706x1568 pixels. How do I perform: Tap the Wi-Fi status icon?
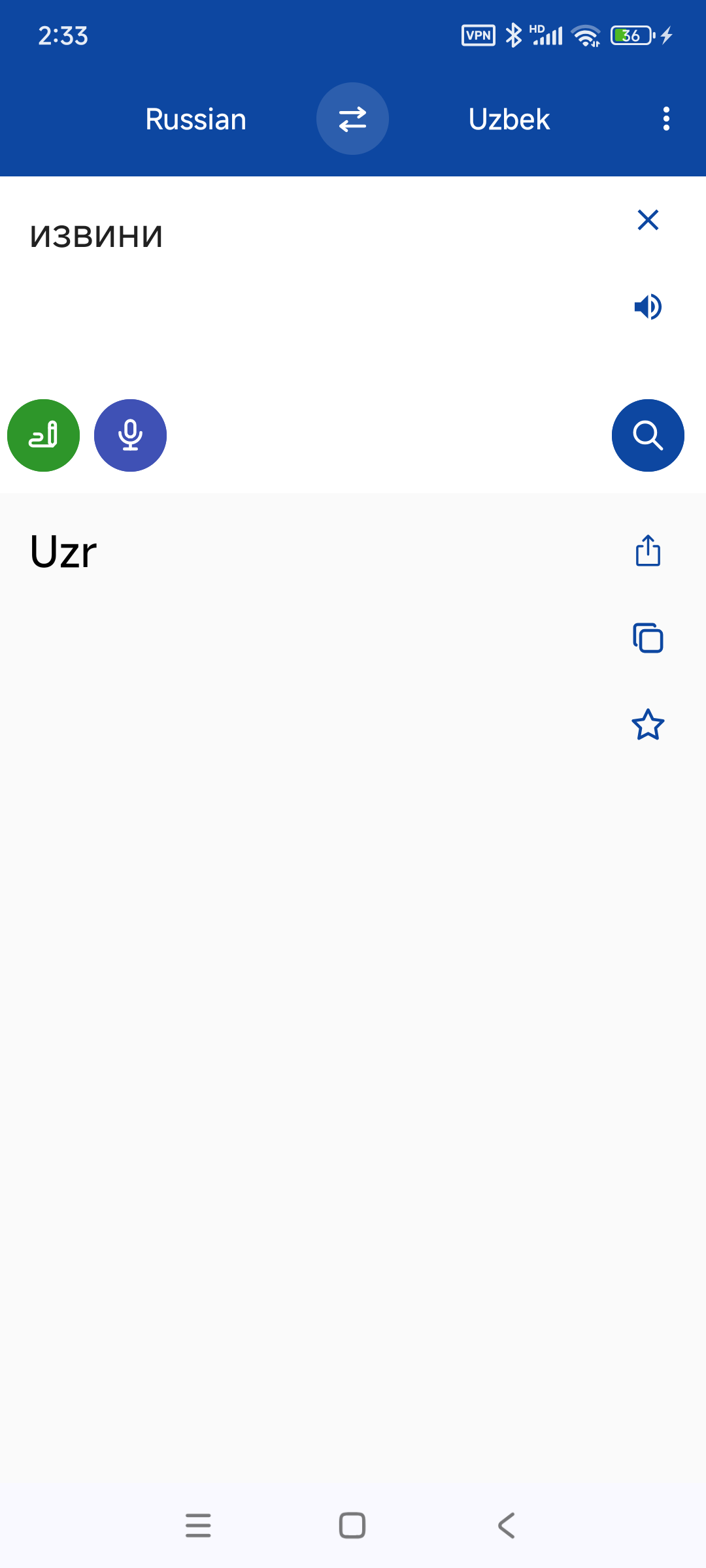click(586, 35)
